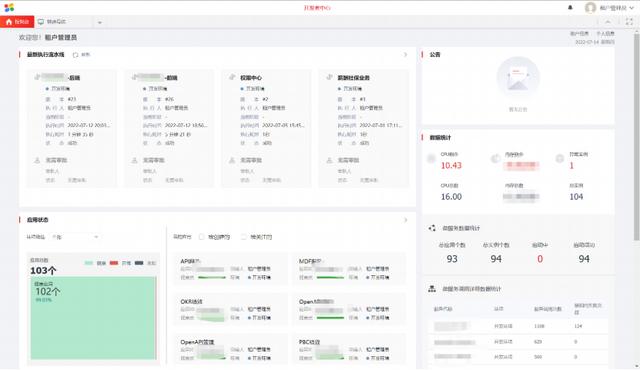Click the table cell showing 629

[x=538, y=342]
